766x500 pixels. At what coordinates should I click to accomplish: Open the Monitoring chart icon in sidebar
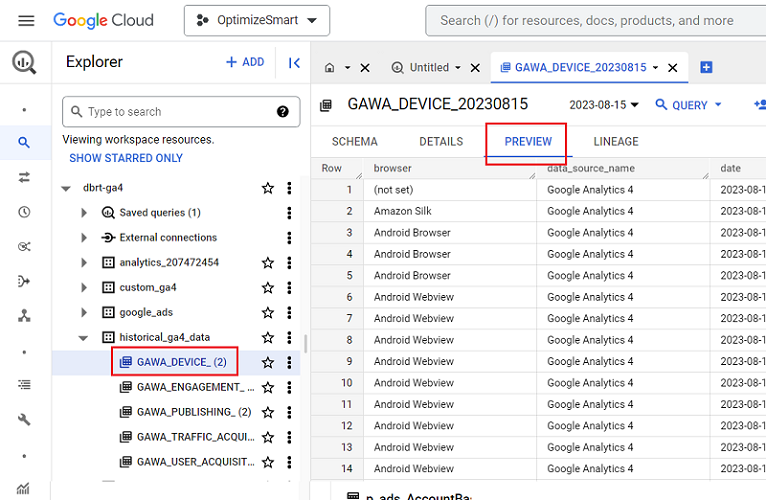(x=23, y=489)
